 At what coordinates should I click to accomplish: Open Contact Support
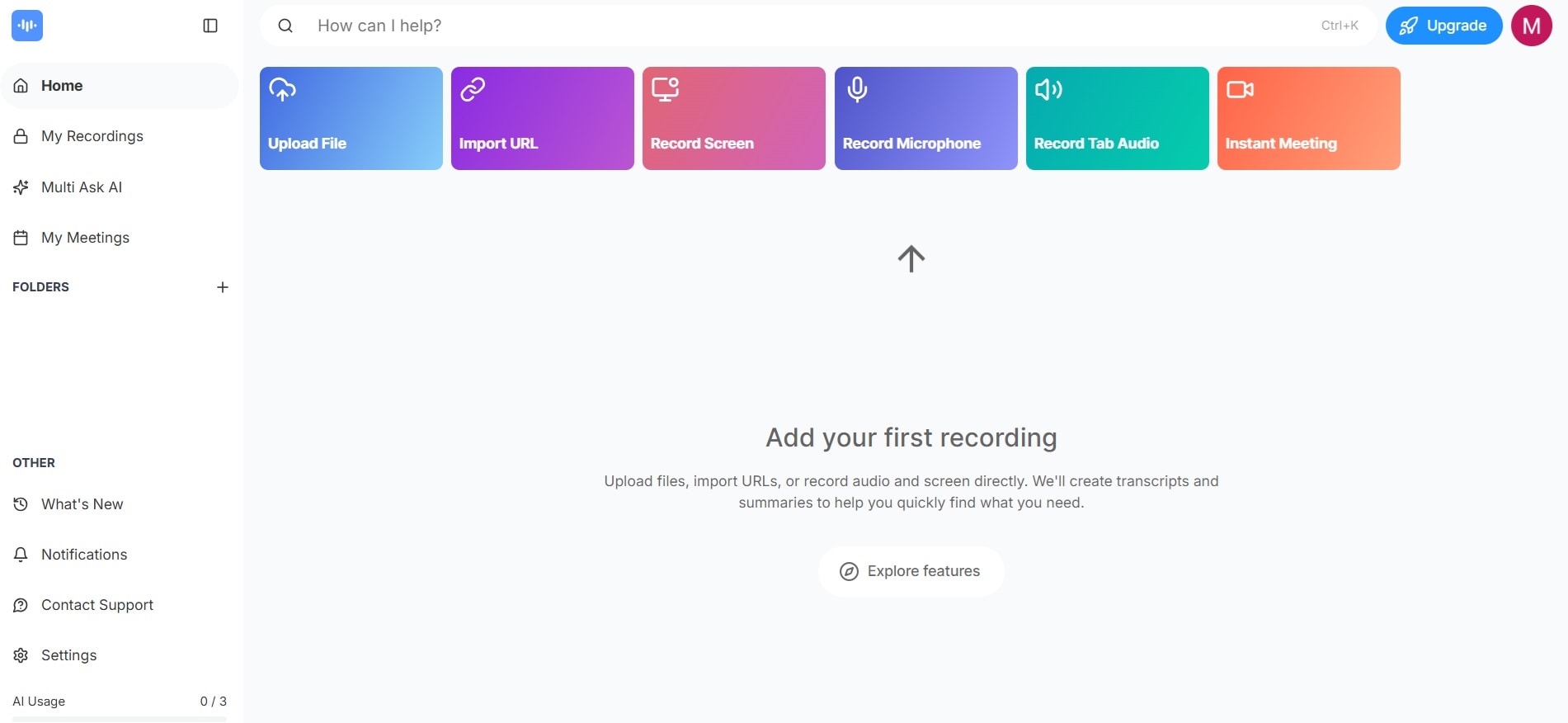(x=120, y=605)
